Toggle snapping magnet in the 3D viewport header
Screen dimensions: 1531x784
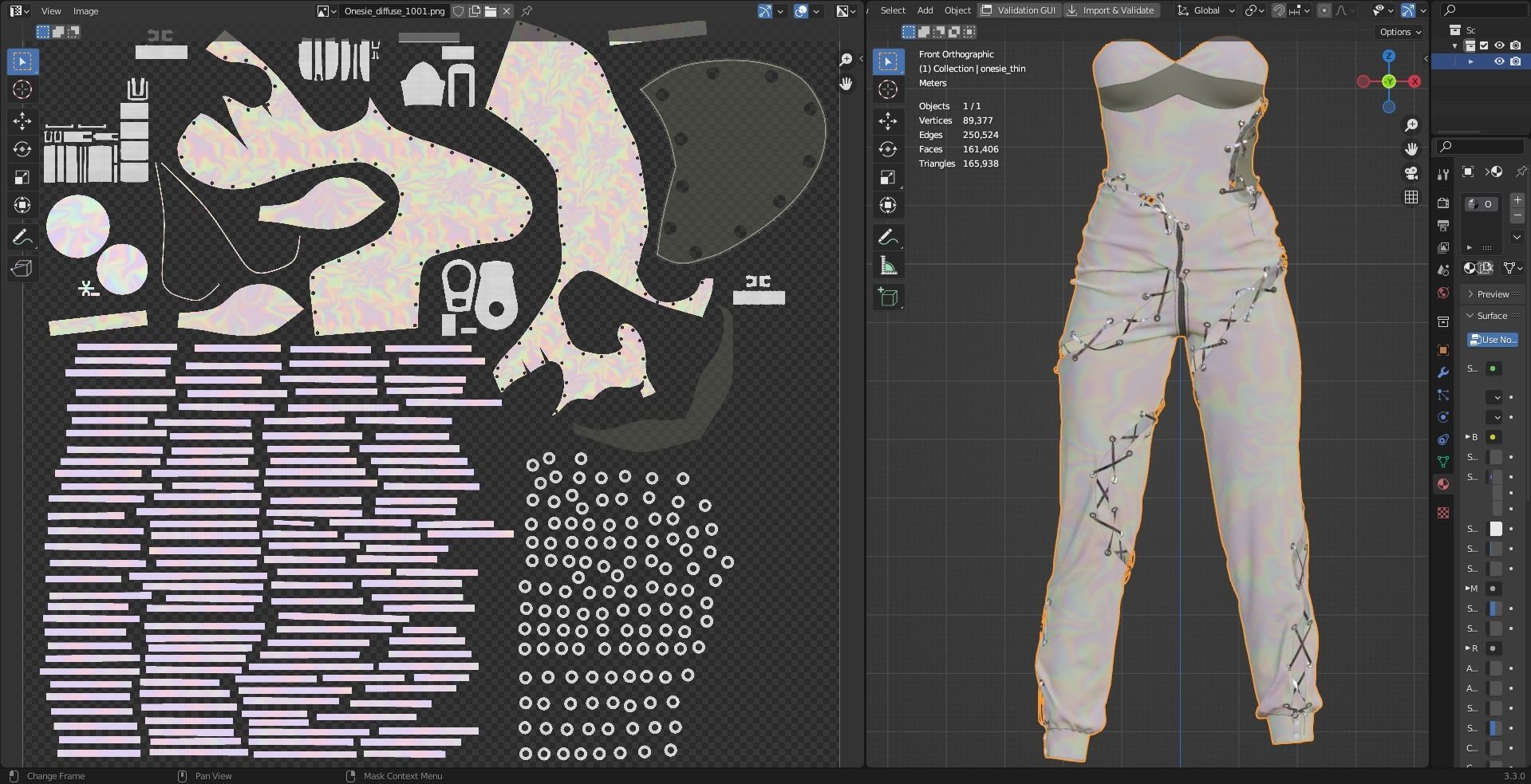pos(1279,10)
